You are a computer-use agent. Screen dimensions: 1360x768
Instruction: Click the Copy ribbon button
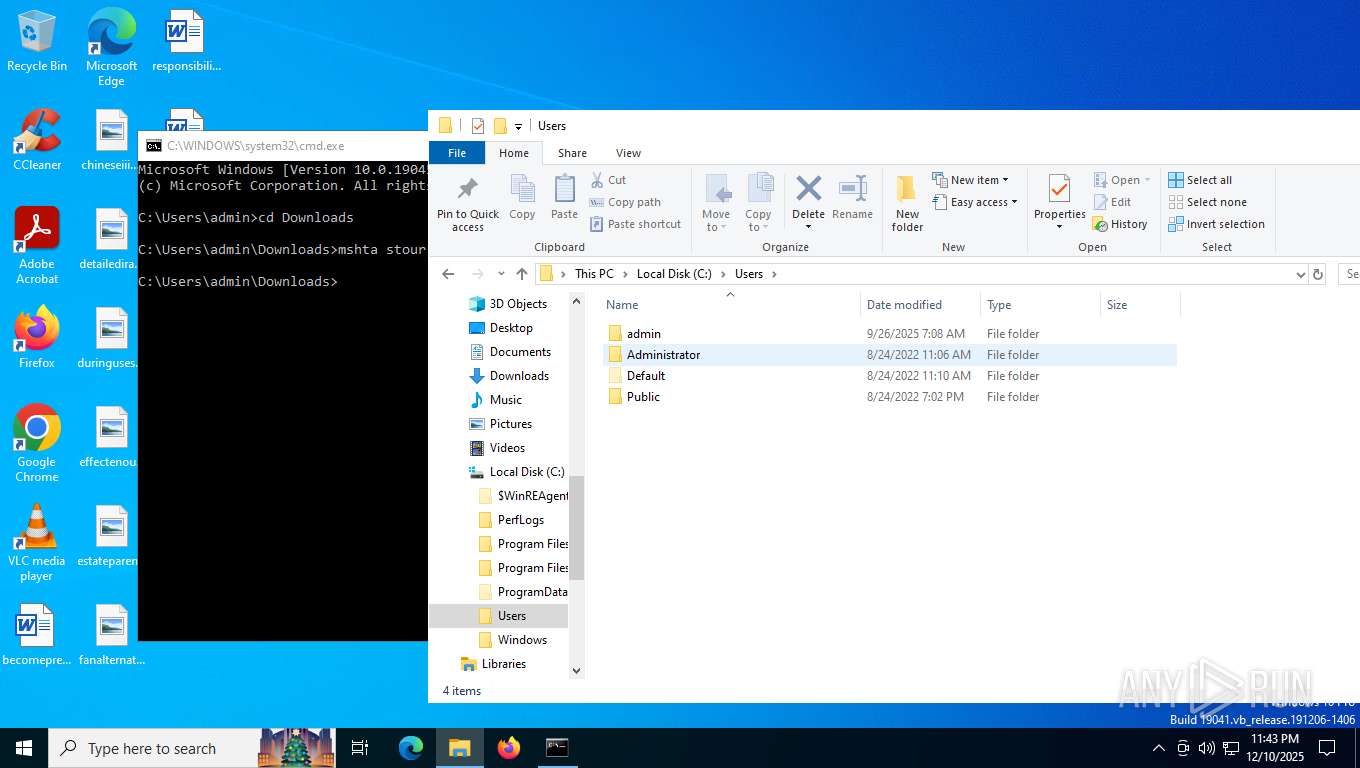tap(522, 197)
